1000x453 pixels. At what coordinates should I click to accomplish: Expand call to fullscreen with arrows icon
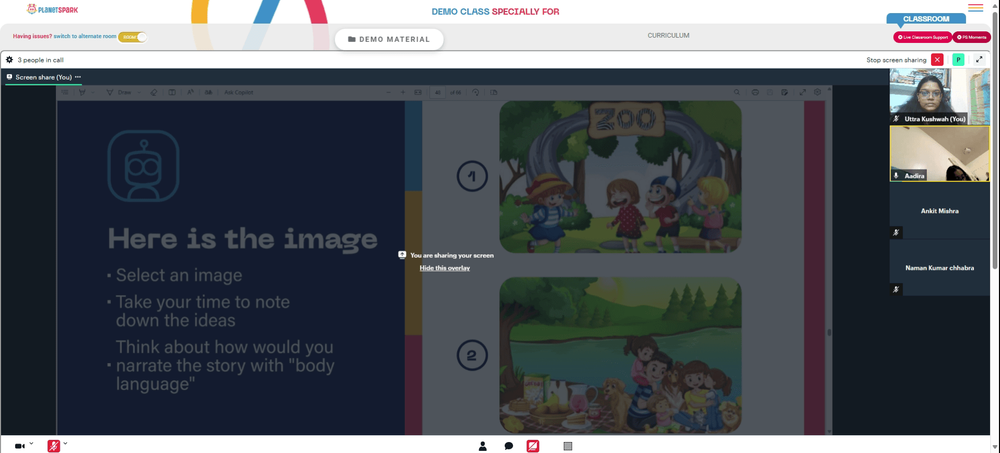point(979,59)
